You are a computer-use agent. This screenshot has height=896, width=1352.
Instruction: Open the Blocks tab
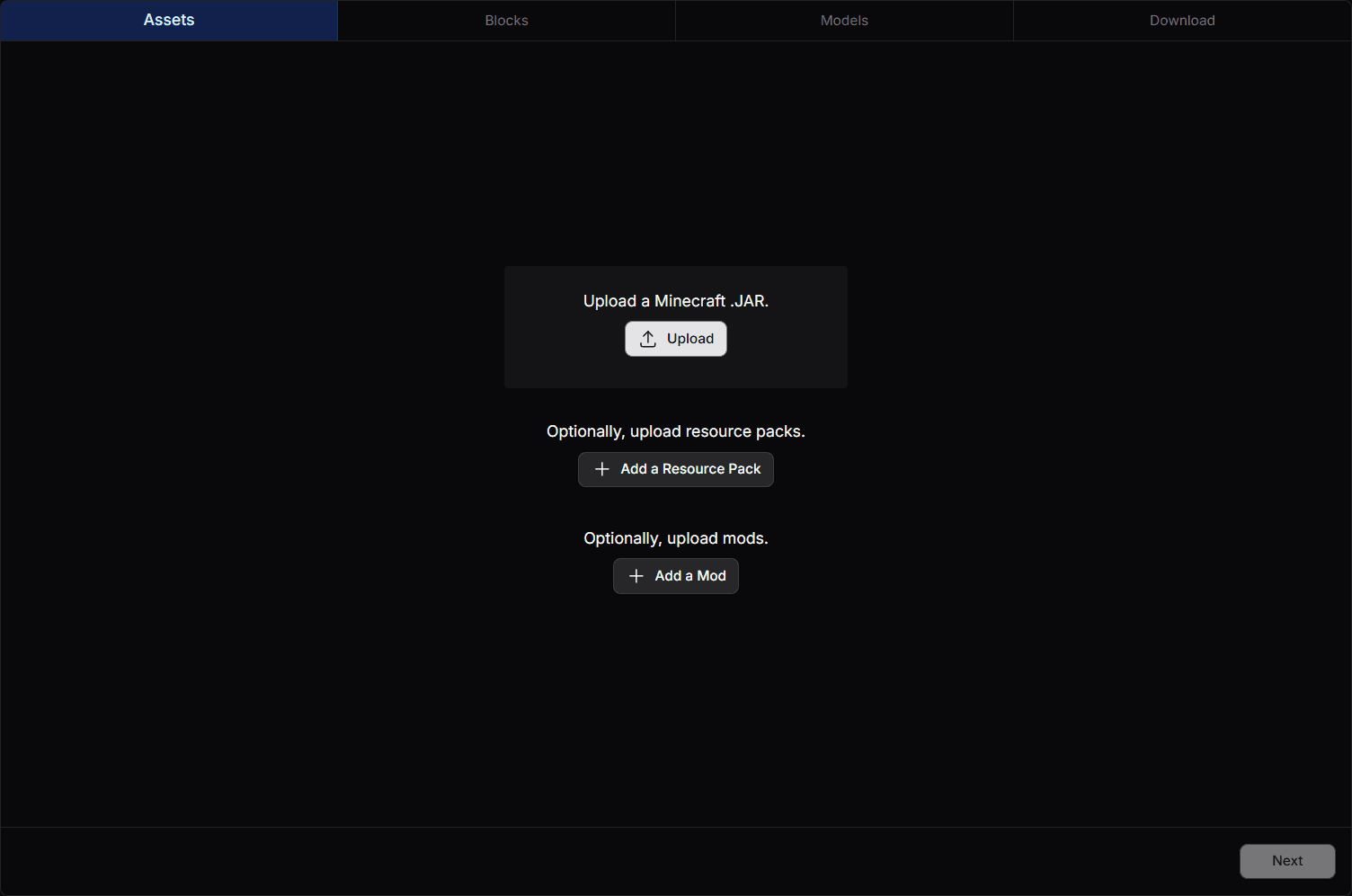point(506,20)
